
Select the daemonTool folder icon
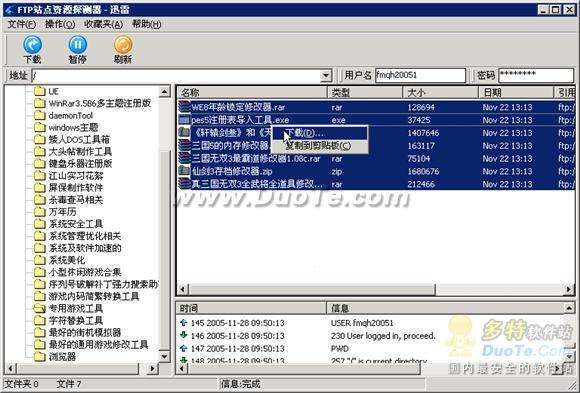pos(40,115)
